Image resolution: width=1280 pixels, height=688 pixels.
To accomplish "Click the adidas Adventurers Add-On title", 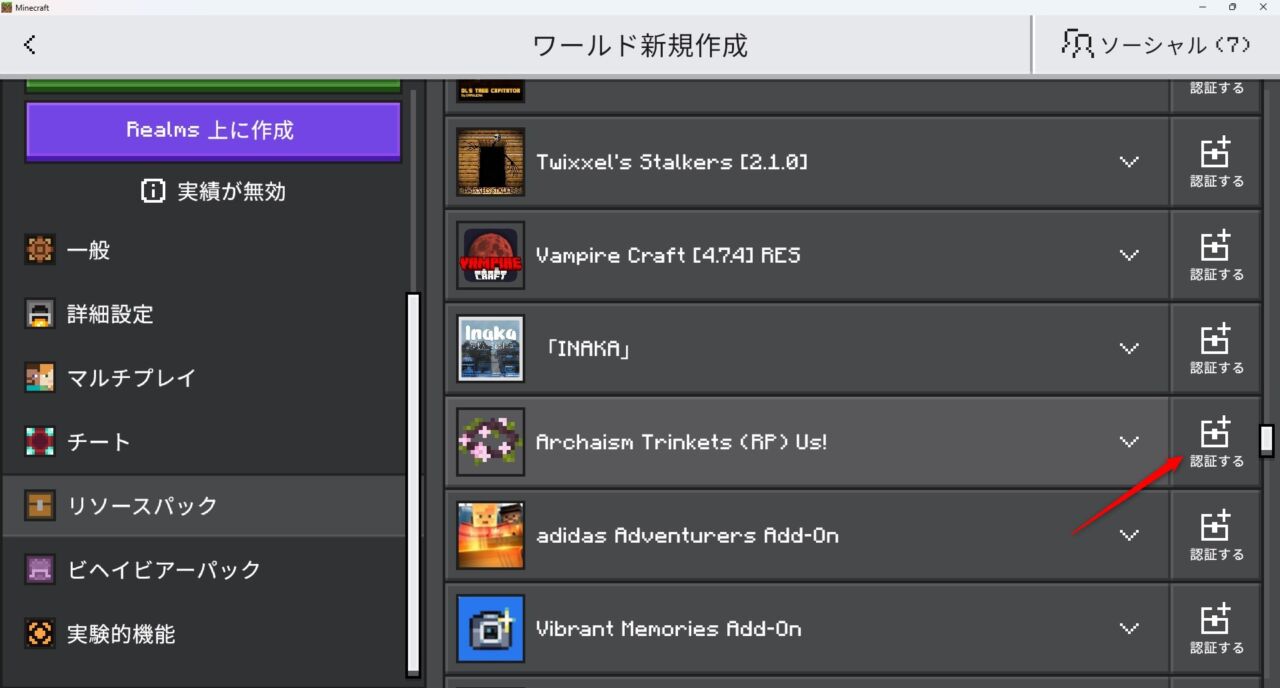I will [x=688, y=535].
